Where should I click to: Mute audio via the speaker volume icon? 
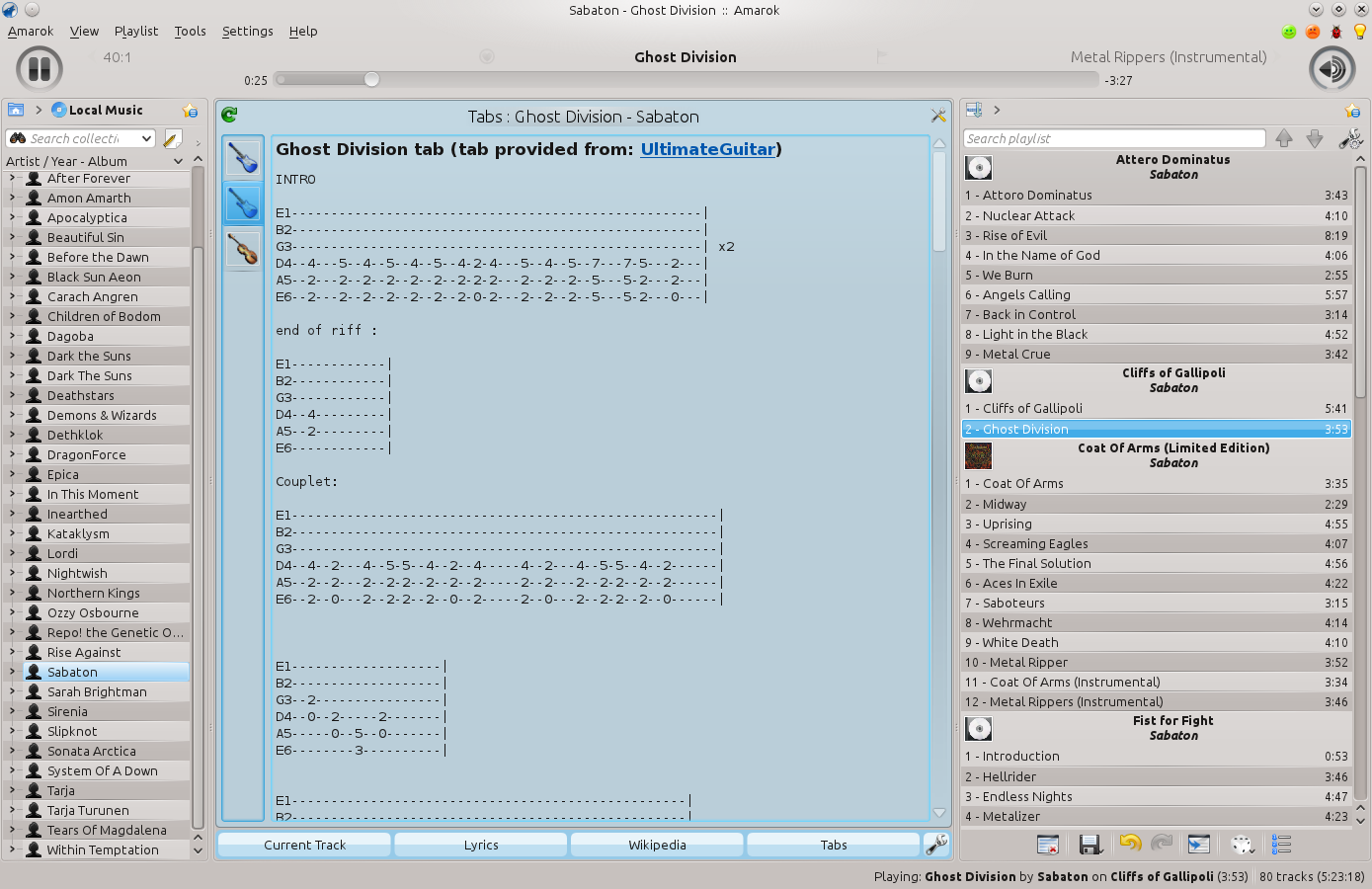pos(1332,69)
